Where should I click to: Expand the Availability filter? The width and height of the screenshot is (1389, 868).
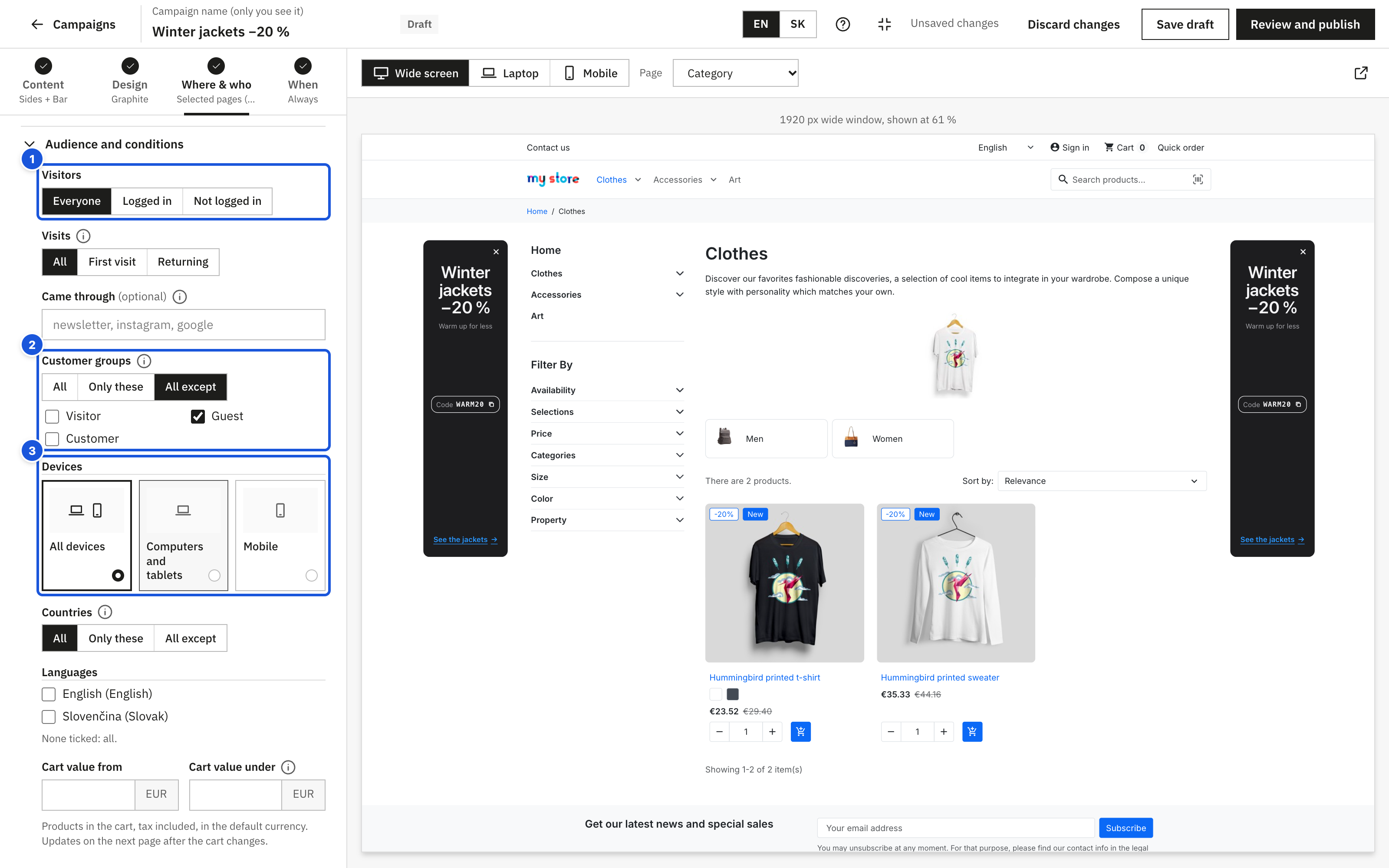607,390
